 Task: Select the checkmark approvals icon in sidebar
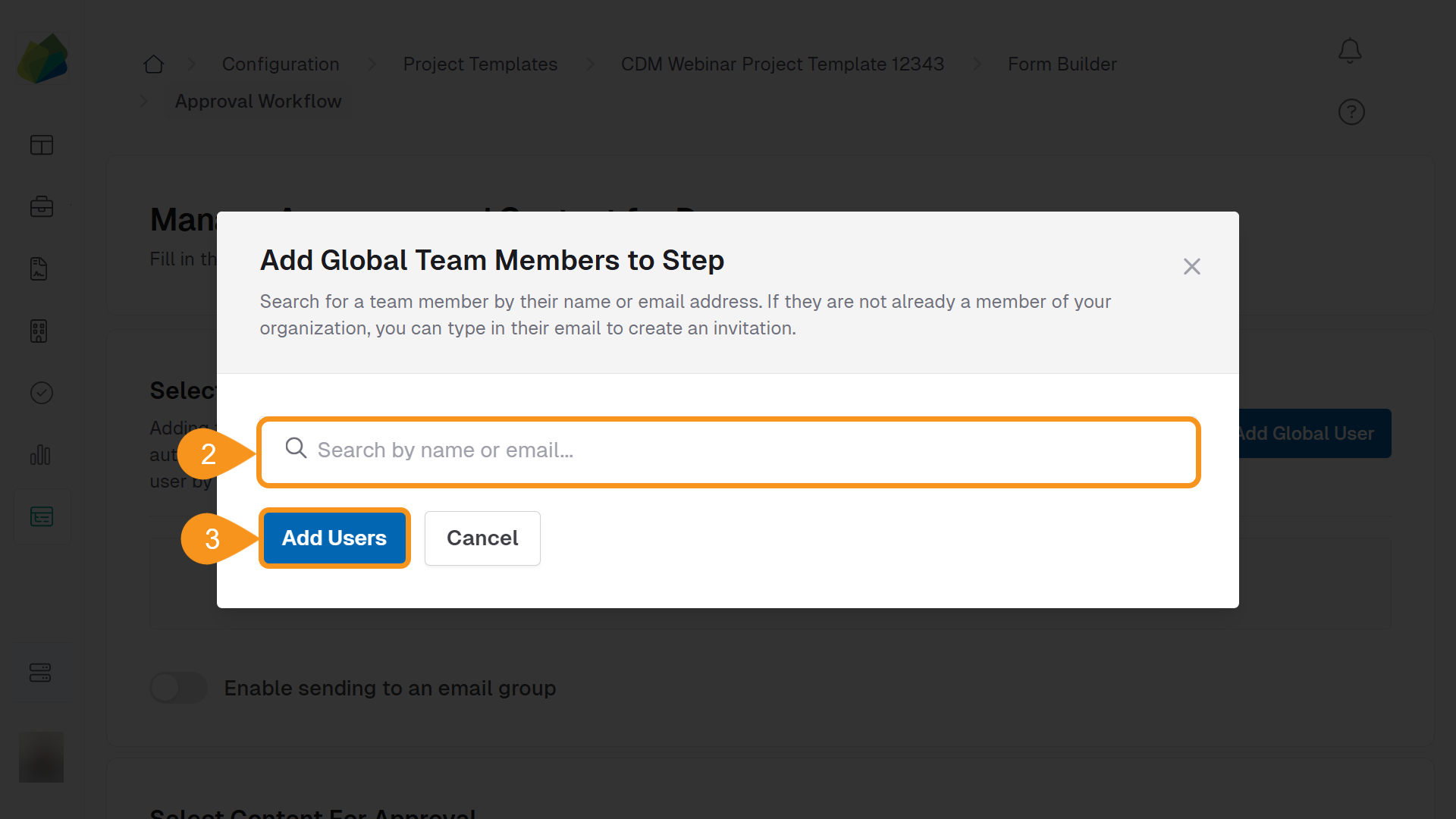point(42,393)
